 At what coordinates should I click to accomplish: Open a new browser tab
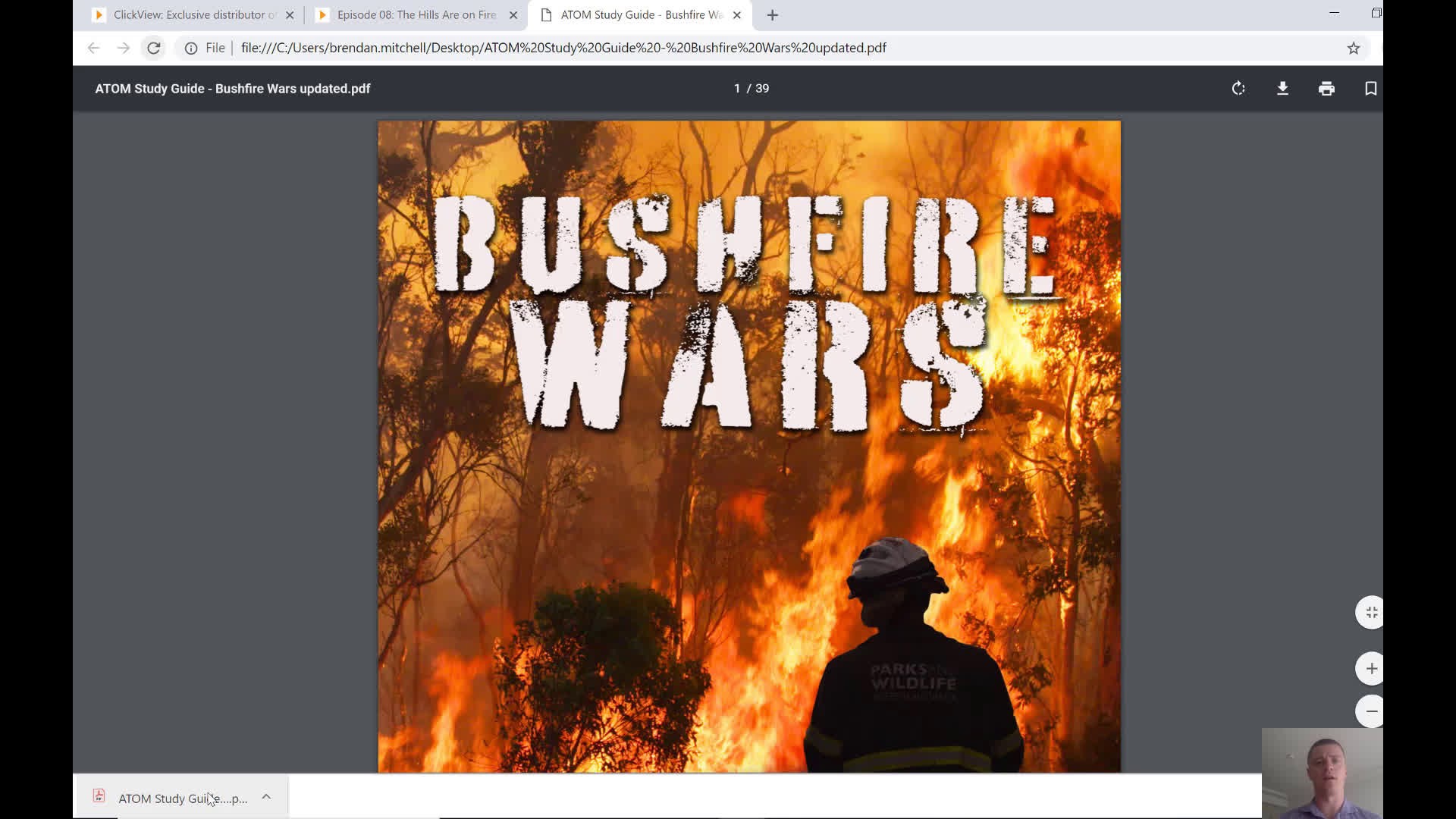point(773,15)
